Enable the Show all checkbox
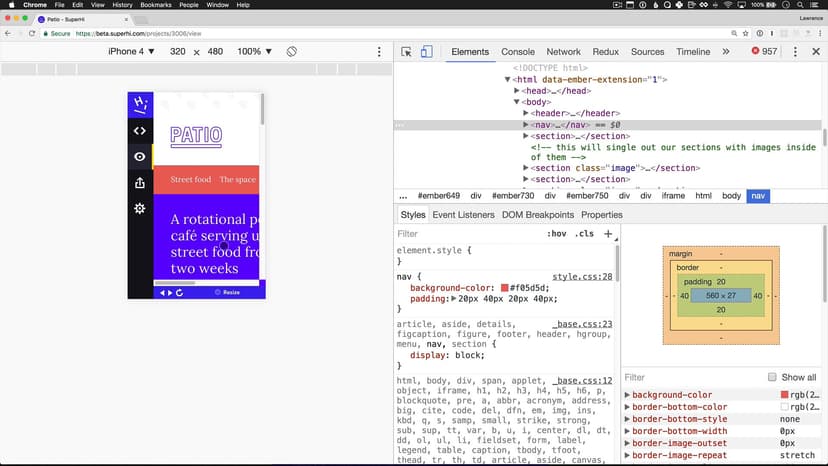 (x=772, y=377)
